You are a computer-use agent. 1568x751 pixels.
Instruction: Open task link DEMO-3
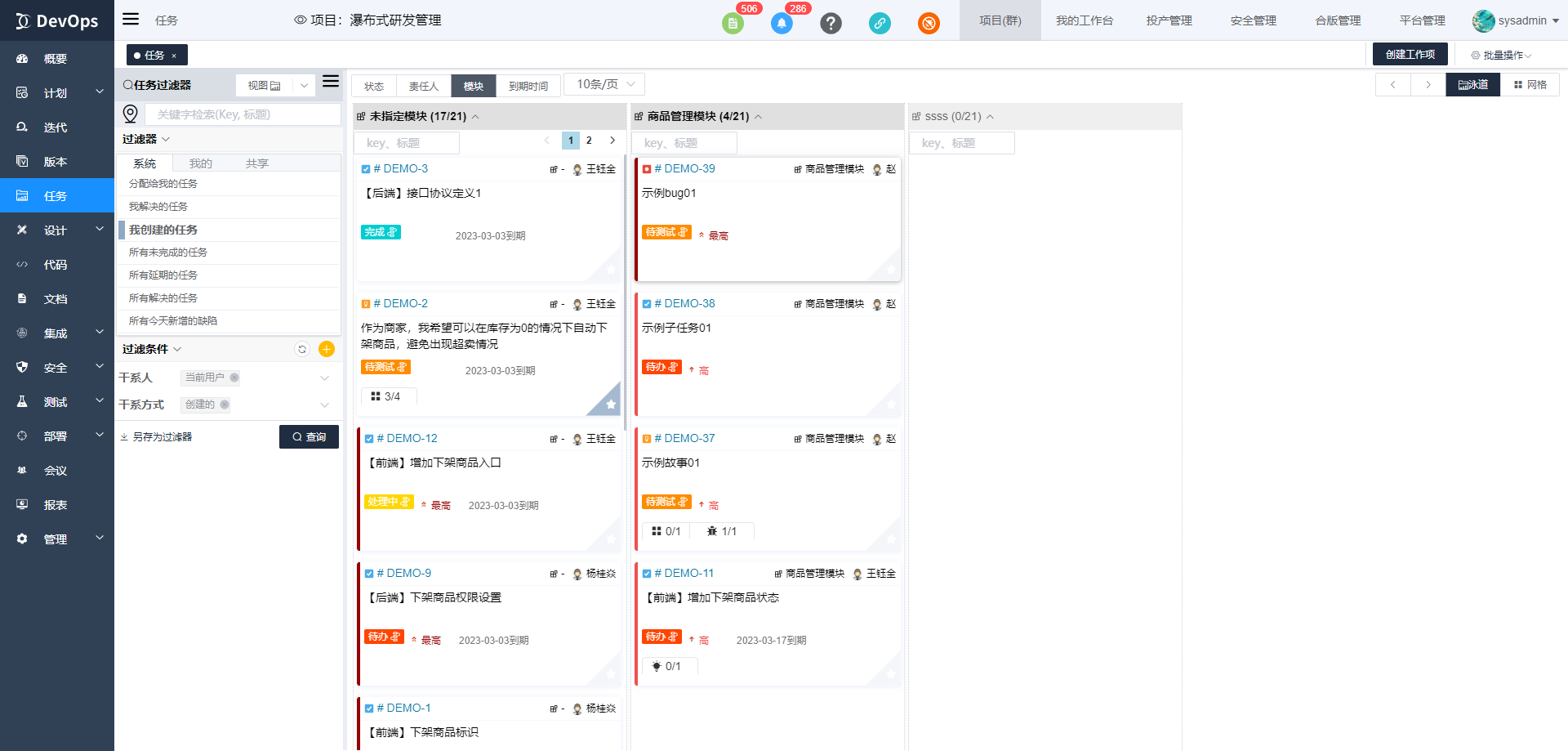pos(400,168)
